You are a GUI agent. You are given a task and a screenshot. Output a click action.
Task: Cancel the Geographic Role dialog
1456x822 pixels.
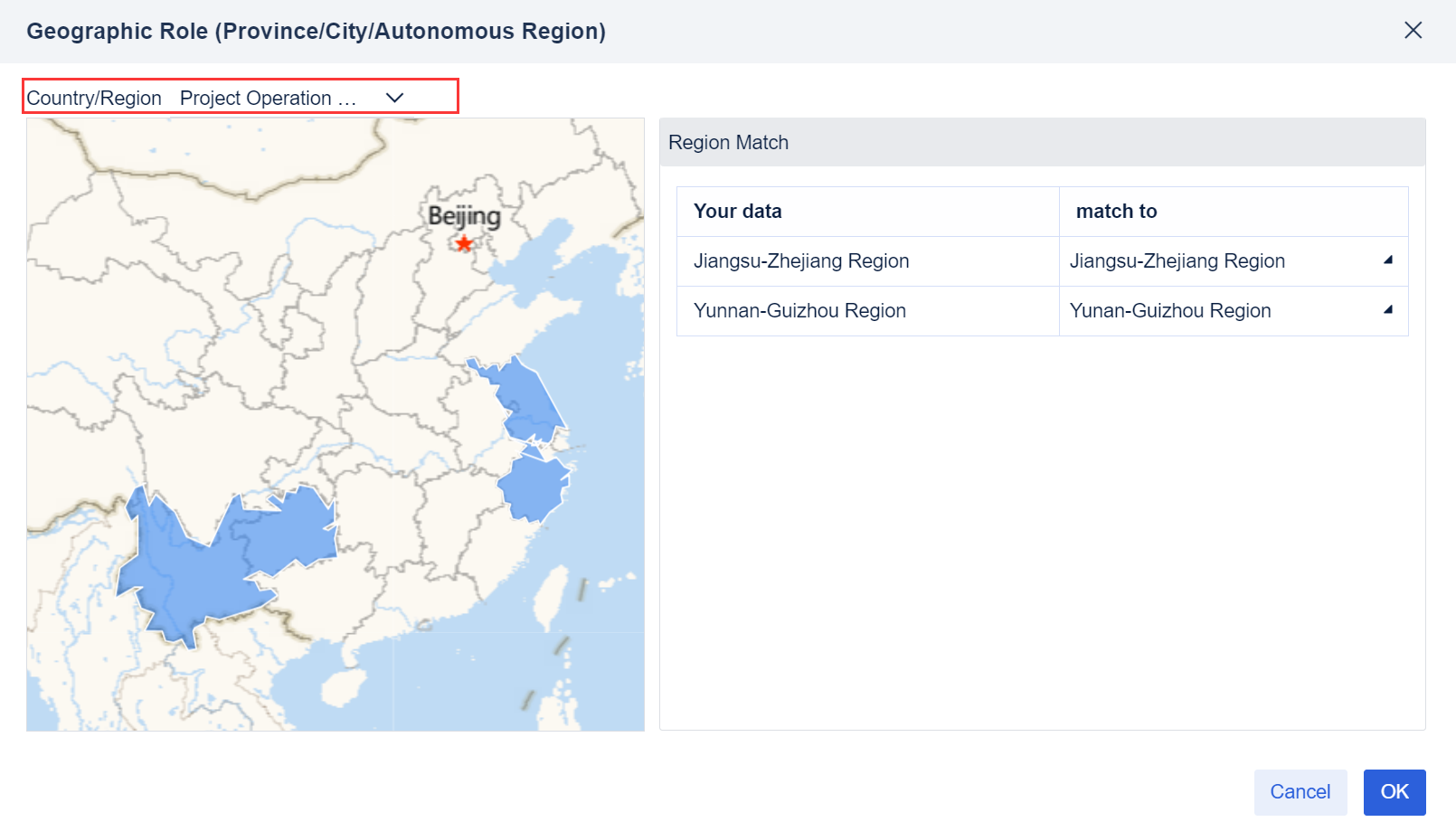1300,791
